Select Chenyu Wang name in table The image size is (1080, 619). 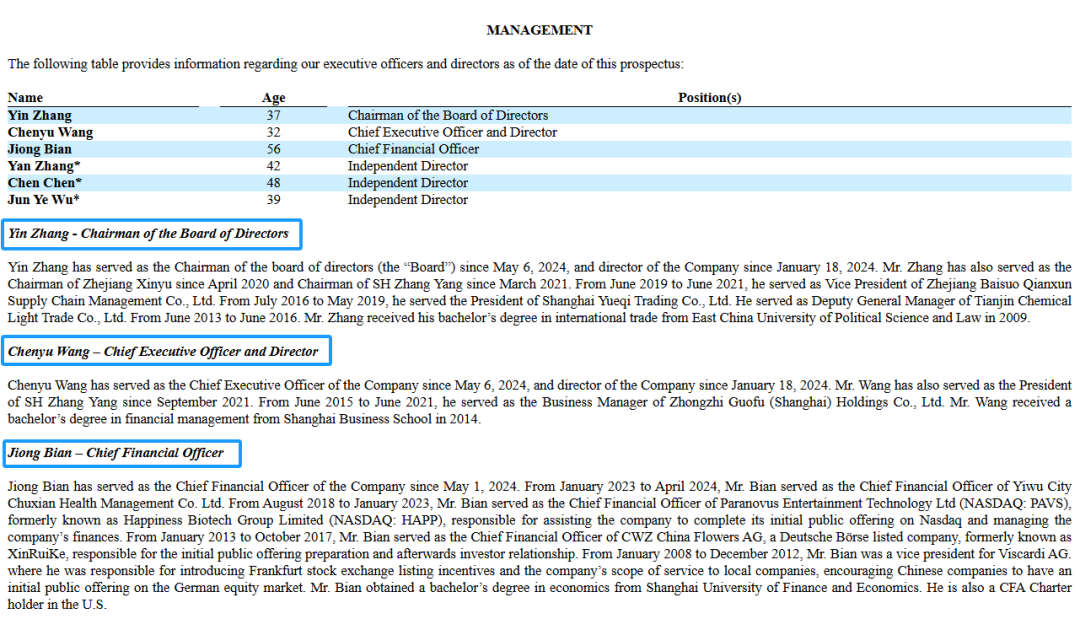[x=51, y=132]
